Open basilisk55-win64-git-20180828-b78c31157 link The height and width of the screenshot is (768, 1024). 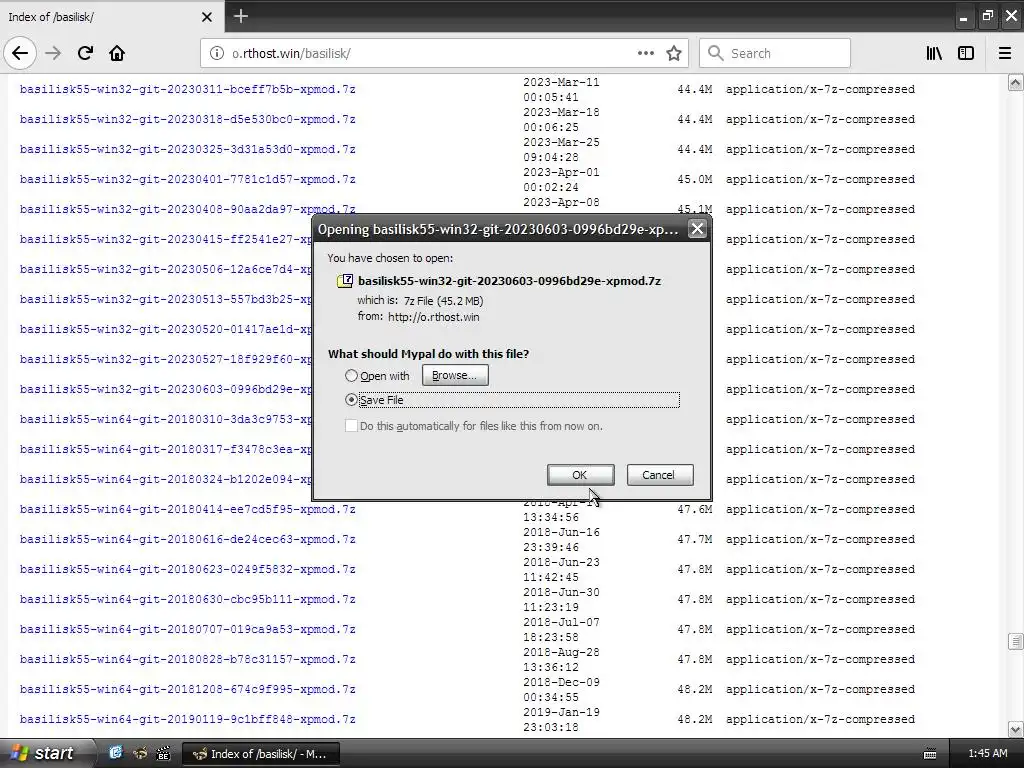(x=187, y=660)
